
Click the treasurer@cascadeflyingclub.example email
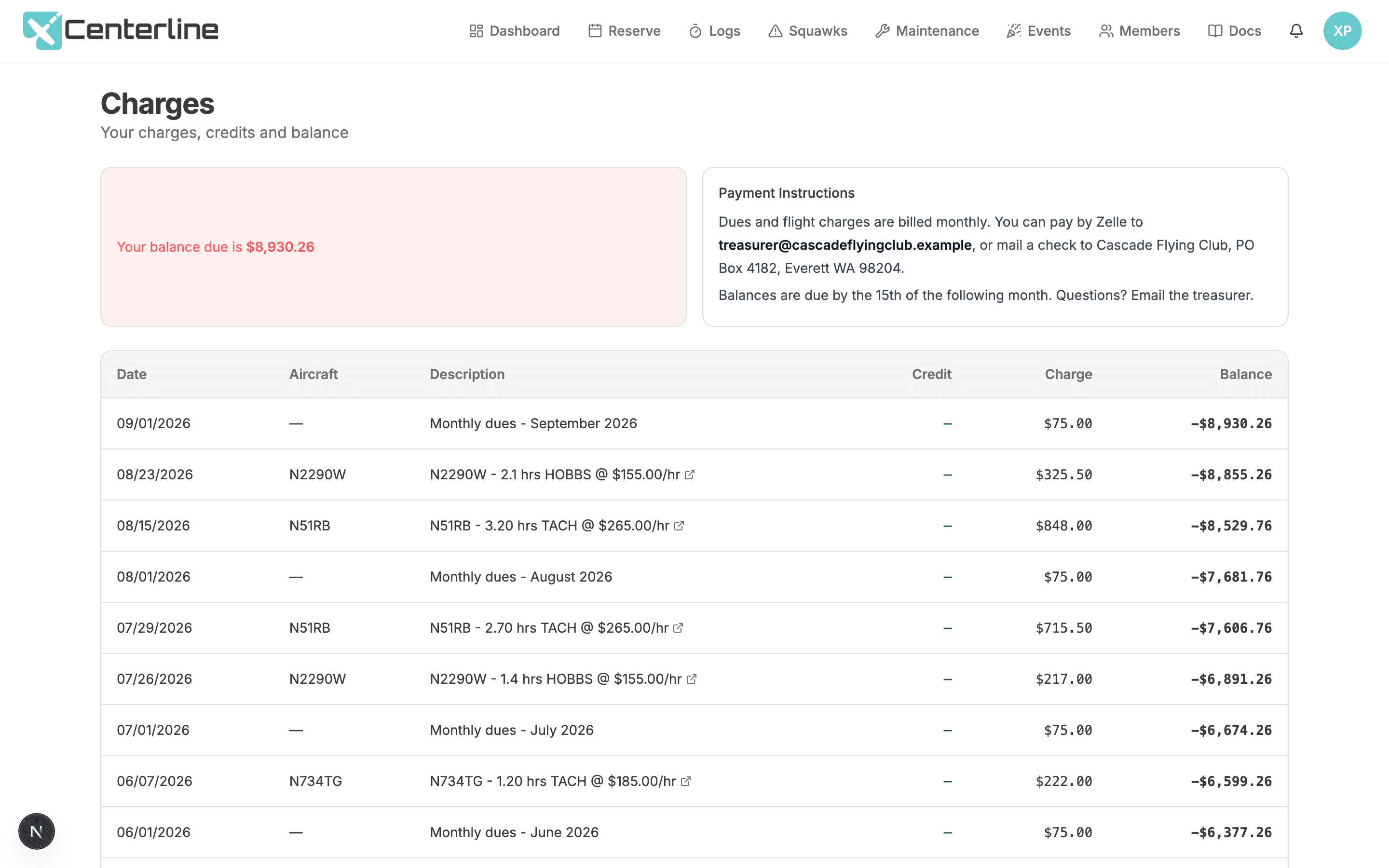click(x=845, y=245)
